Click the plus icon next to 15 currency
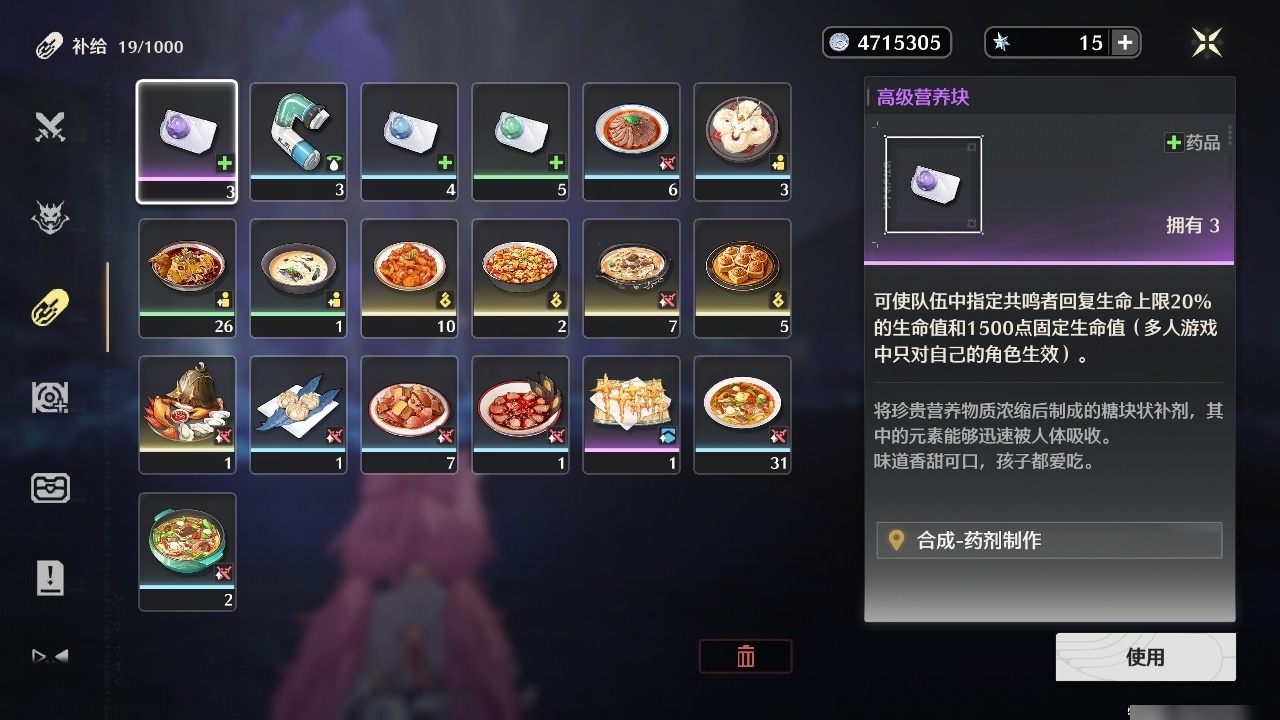 click(1125, 42)
